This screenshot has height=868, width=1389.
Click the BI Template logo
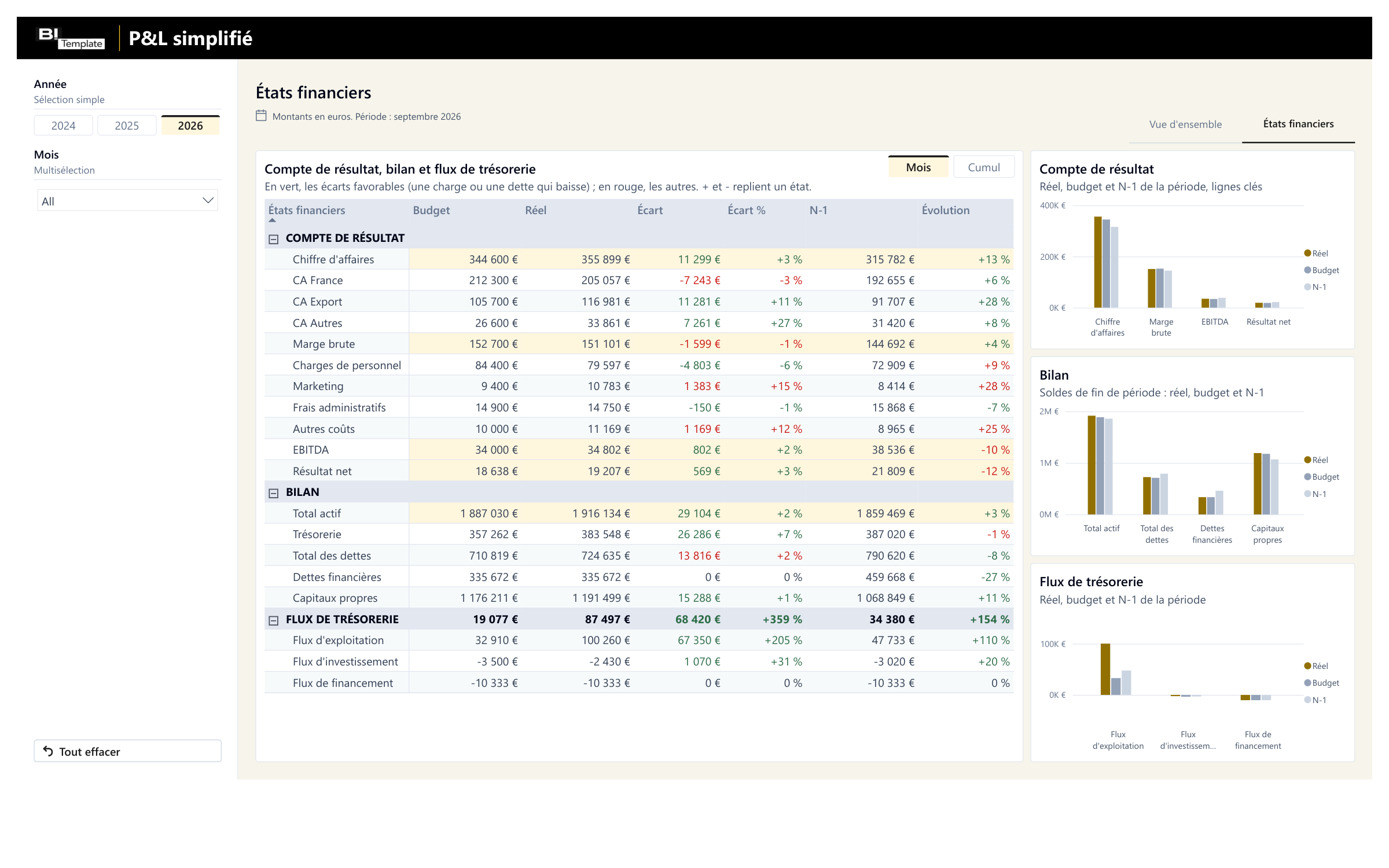[x=71, y=38]
